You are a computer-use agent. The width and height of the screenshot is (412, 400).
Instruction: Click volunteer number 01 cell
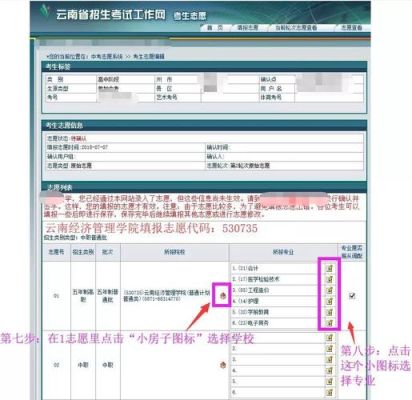pyautogui.click(x=56, y=296)
